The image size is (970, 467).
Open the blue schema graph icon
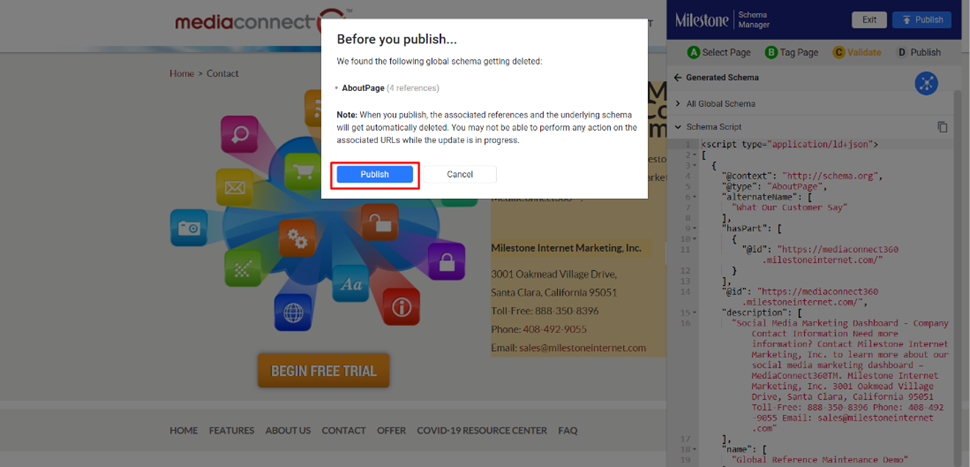click(x=927, y=84)
